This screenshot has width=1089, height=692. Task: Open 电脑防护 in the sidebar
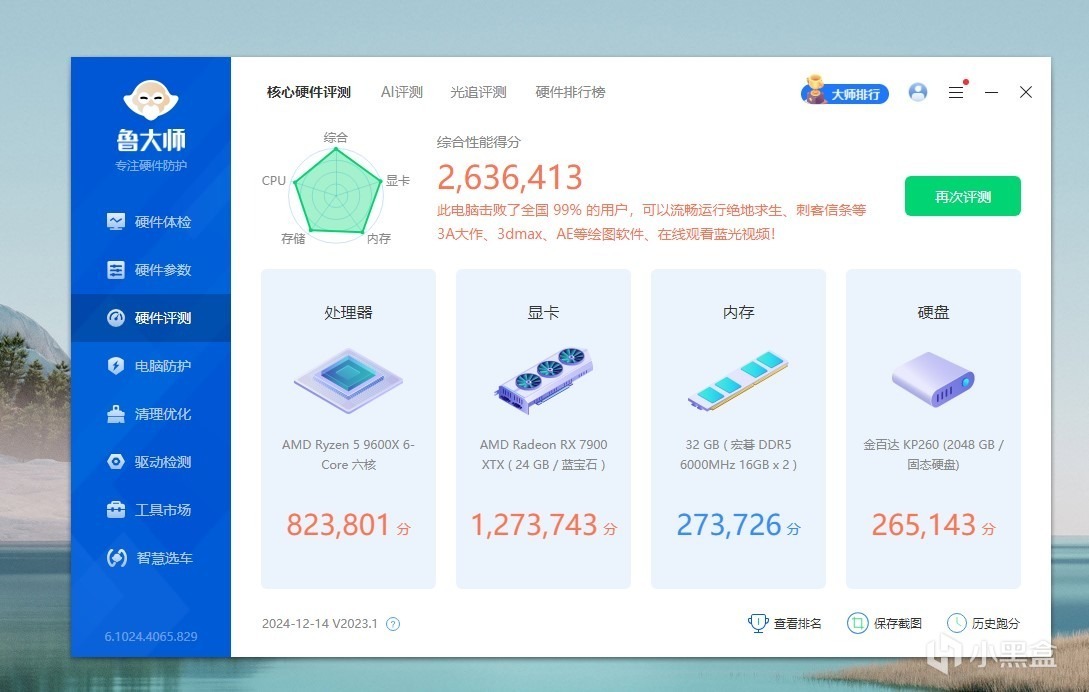tap(151, 365)
